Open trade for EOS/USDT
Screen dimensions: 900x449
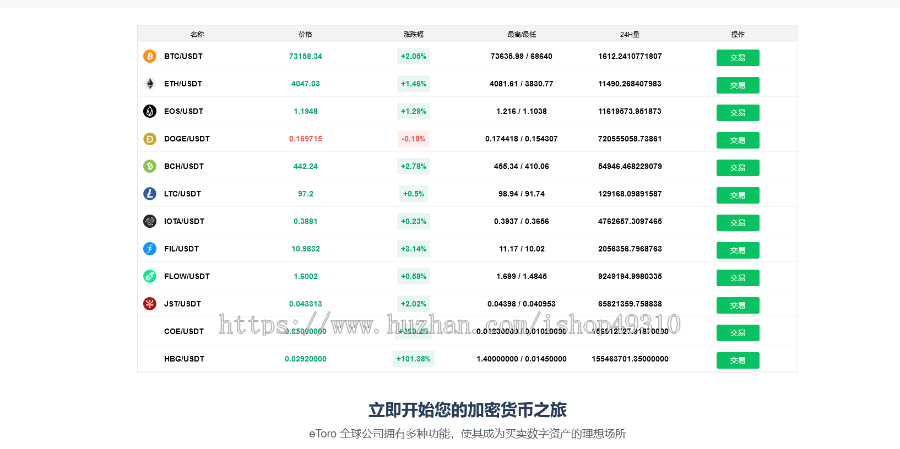[x=738, y=113]
